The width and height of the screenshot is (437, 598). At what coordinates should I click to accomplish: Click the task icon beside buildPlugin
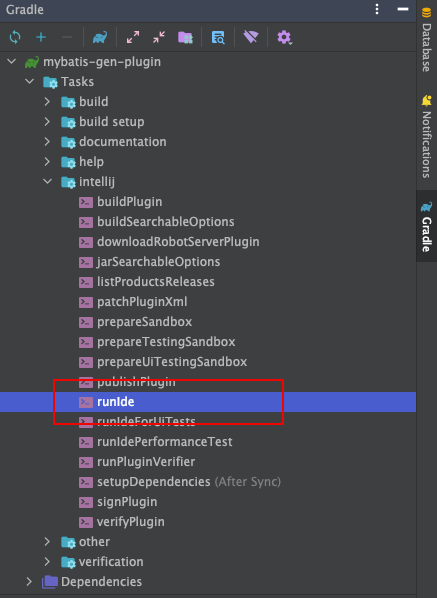click(x=86, y=202)
